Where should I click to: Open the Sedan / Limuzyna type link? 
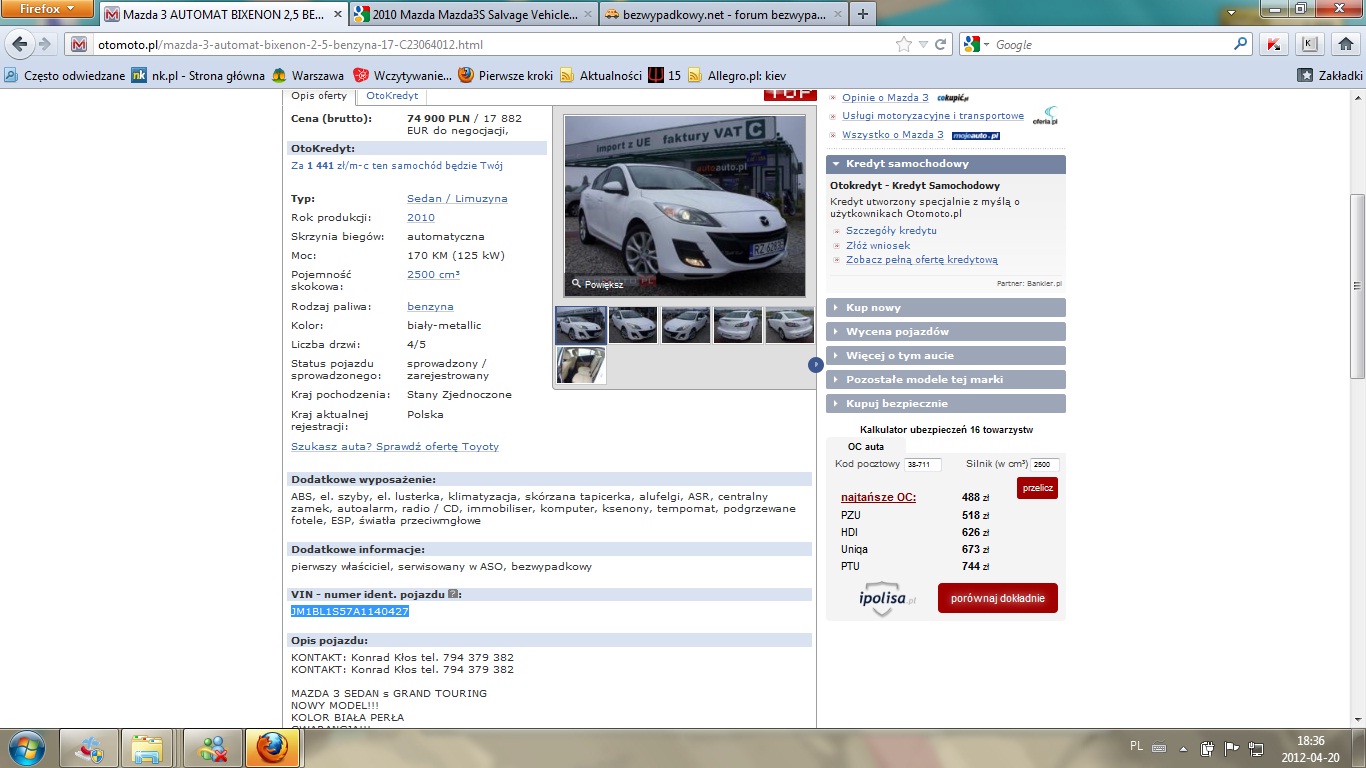tap(457, 199)
